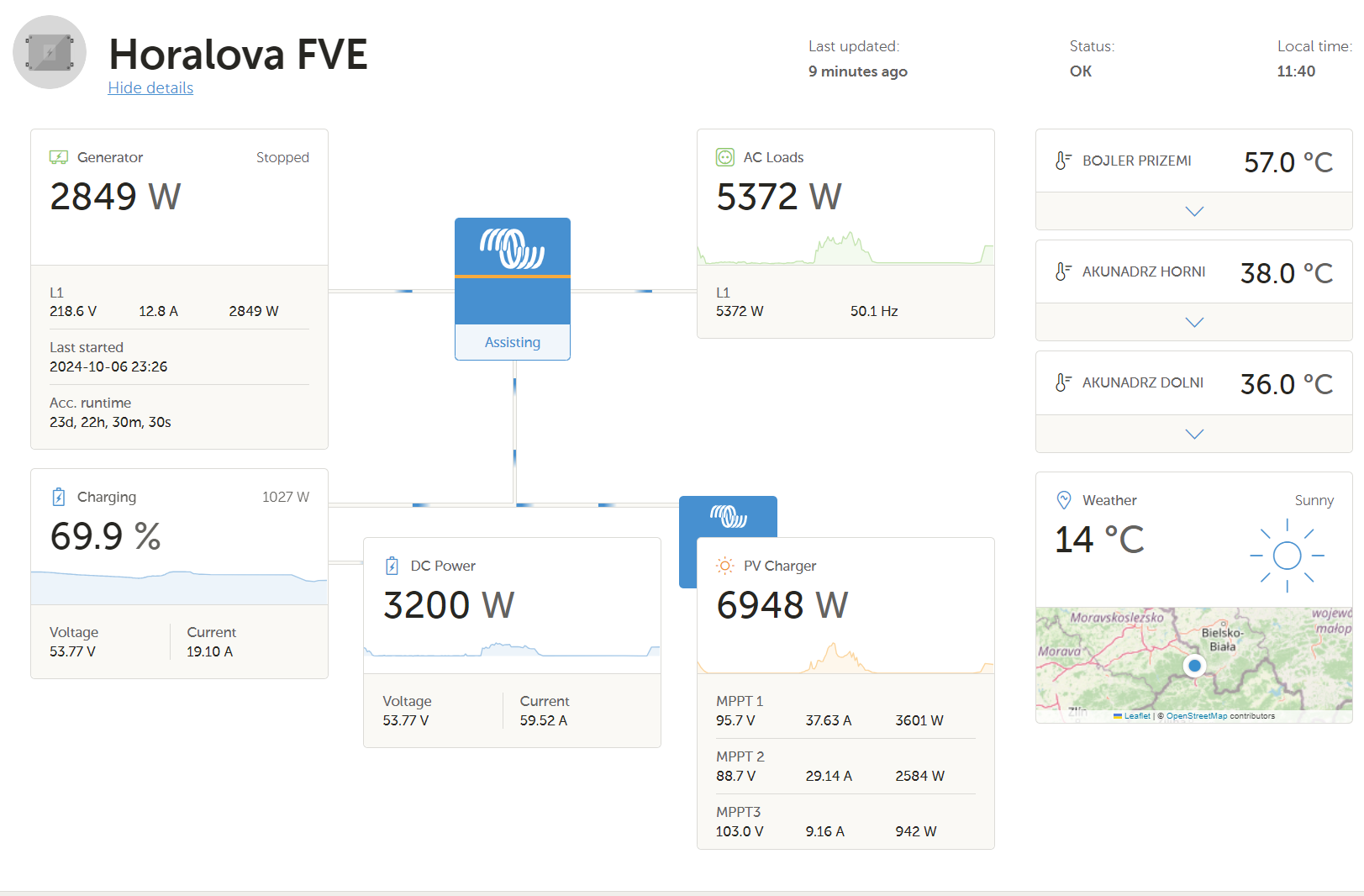Click the Generator icon
The height and width of the screenshot is (896, 1364).
(x=59, y=157)
